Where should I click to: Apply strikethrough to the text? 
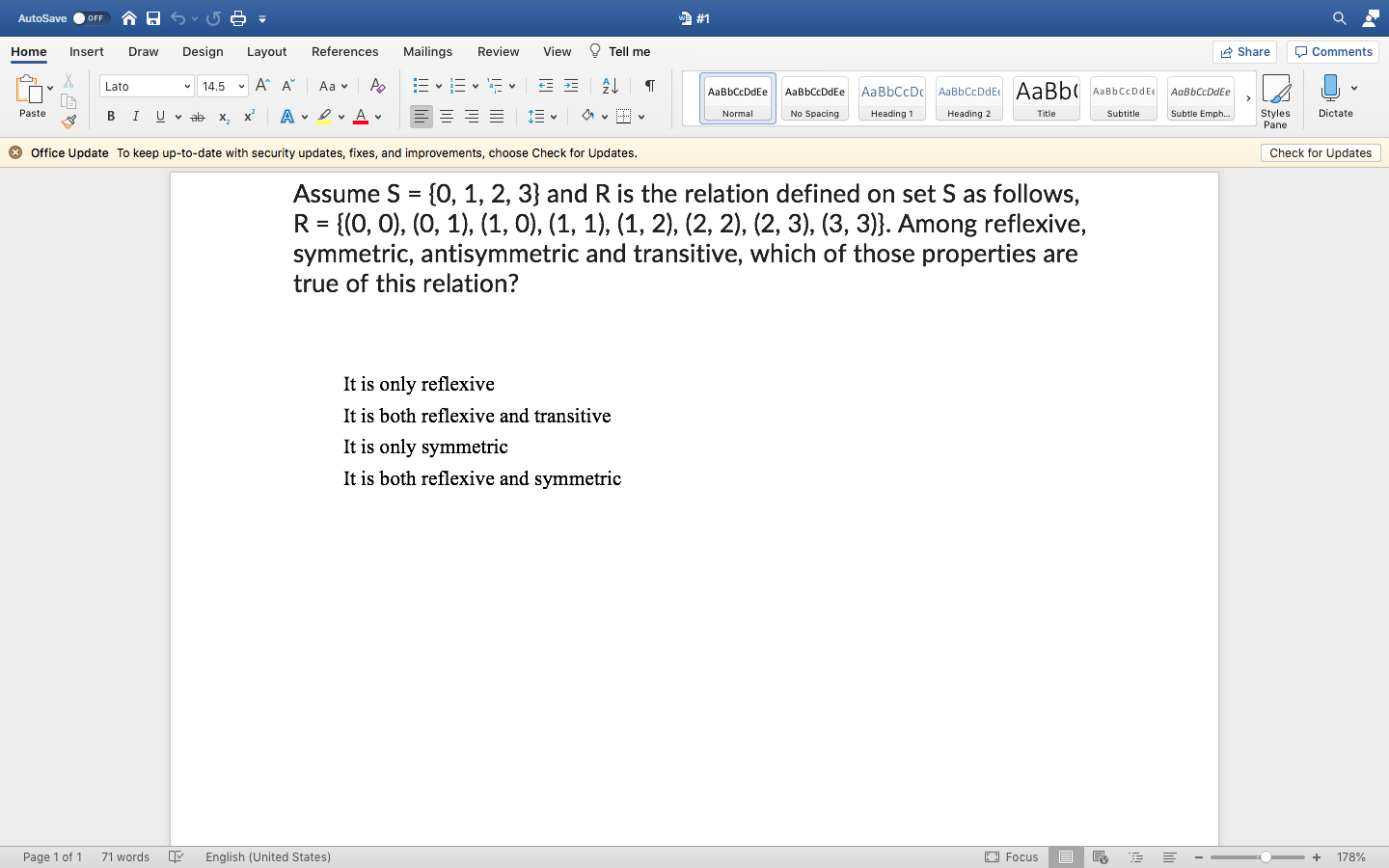coord(198,116)
